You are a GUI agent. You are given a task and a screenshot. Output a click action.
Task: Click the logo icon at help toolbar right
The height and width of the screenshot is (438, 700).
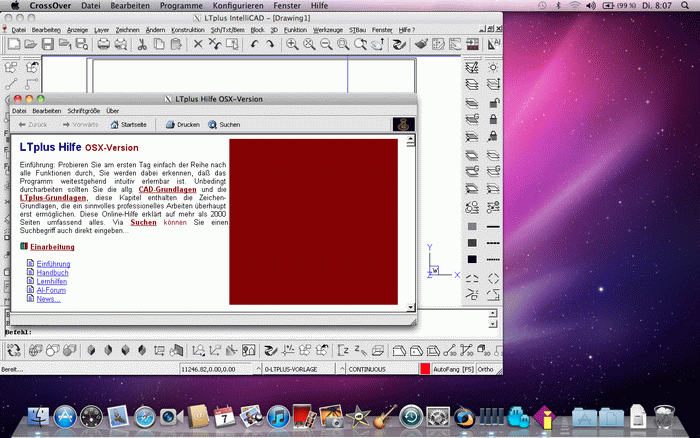pyautogui.click(x=403, y=125)
